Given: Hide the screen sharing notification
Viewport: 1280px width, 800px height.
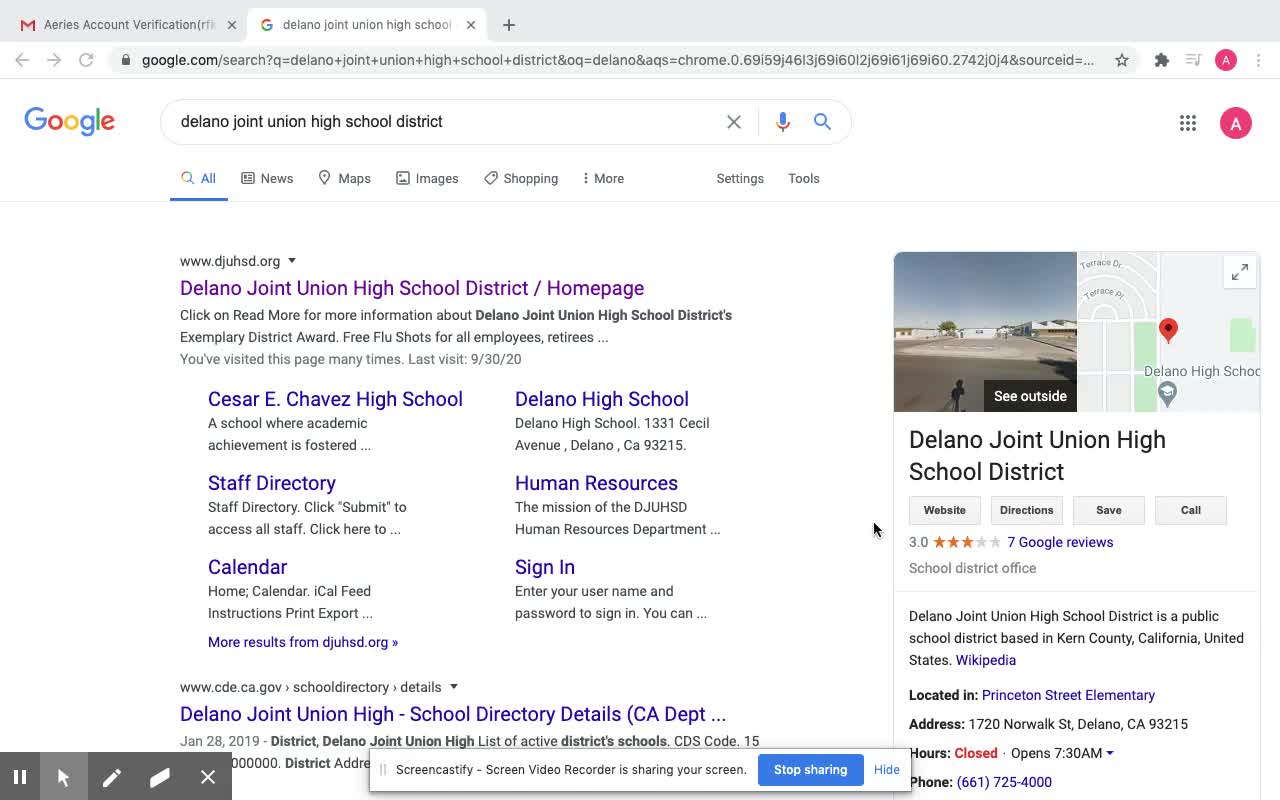Looking at the screenshot, I should pyautogui.click(x=887, y=770).
